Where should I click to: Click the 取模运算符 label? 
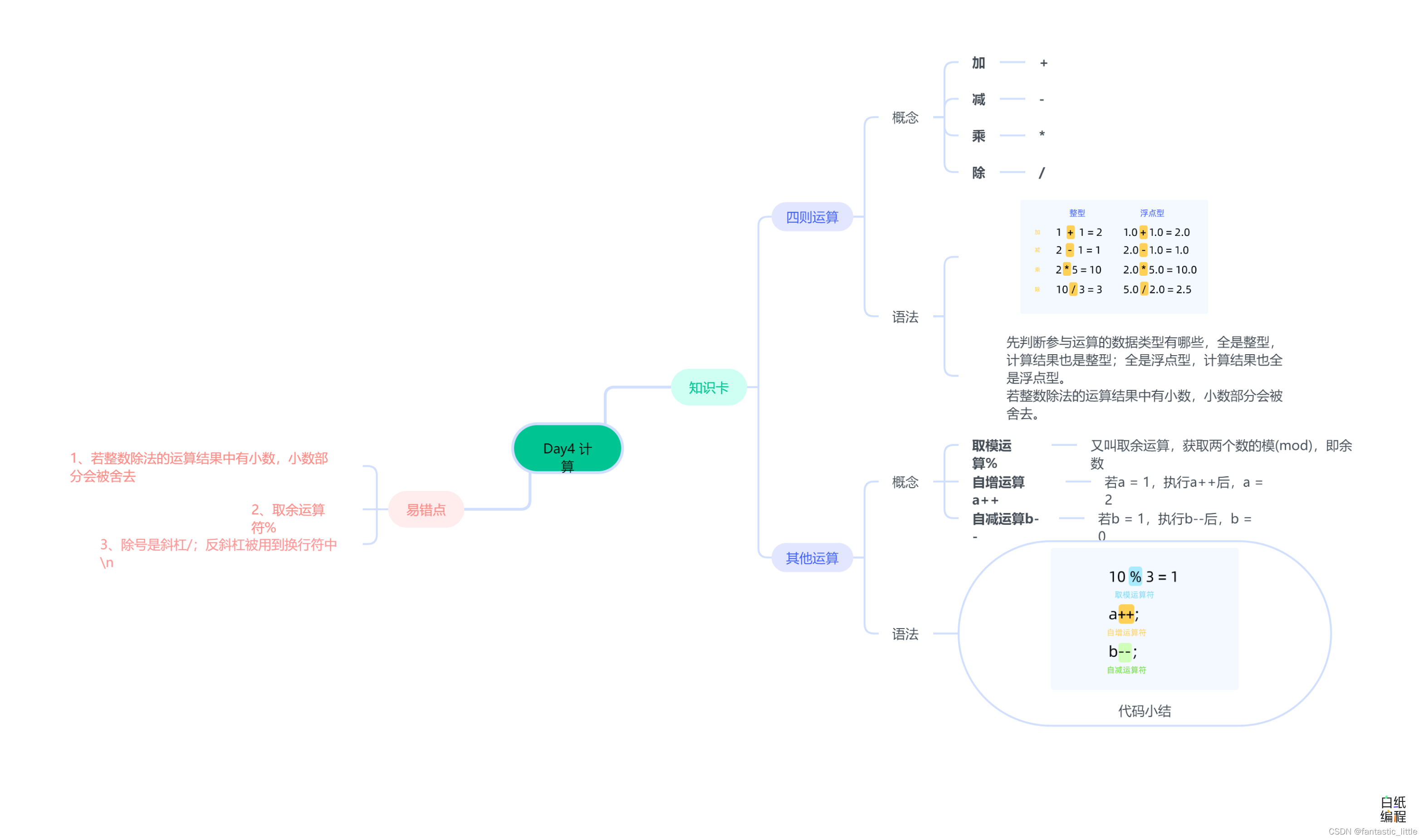pos(1134,596)
